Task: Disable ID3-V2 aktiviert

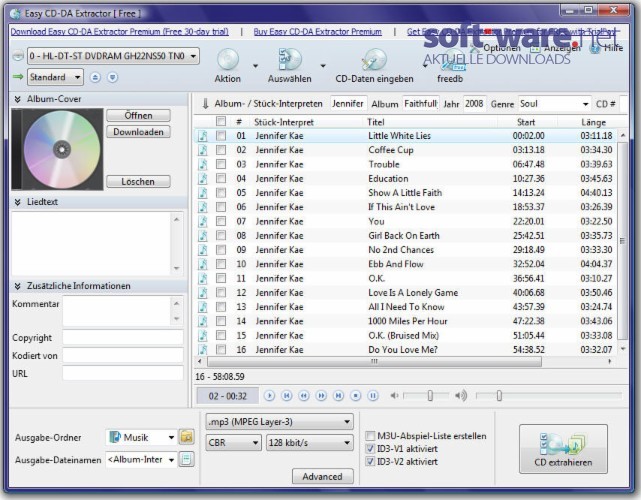Action: (370, 462)
